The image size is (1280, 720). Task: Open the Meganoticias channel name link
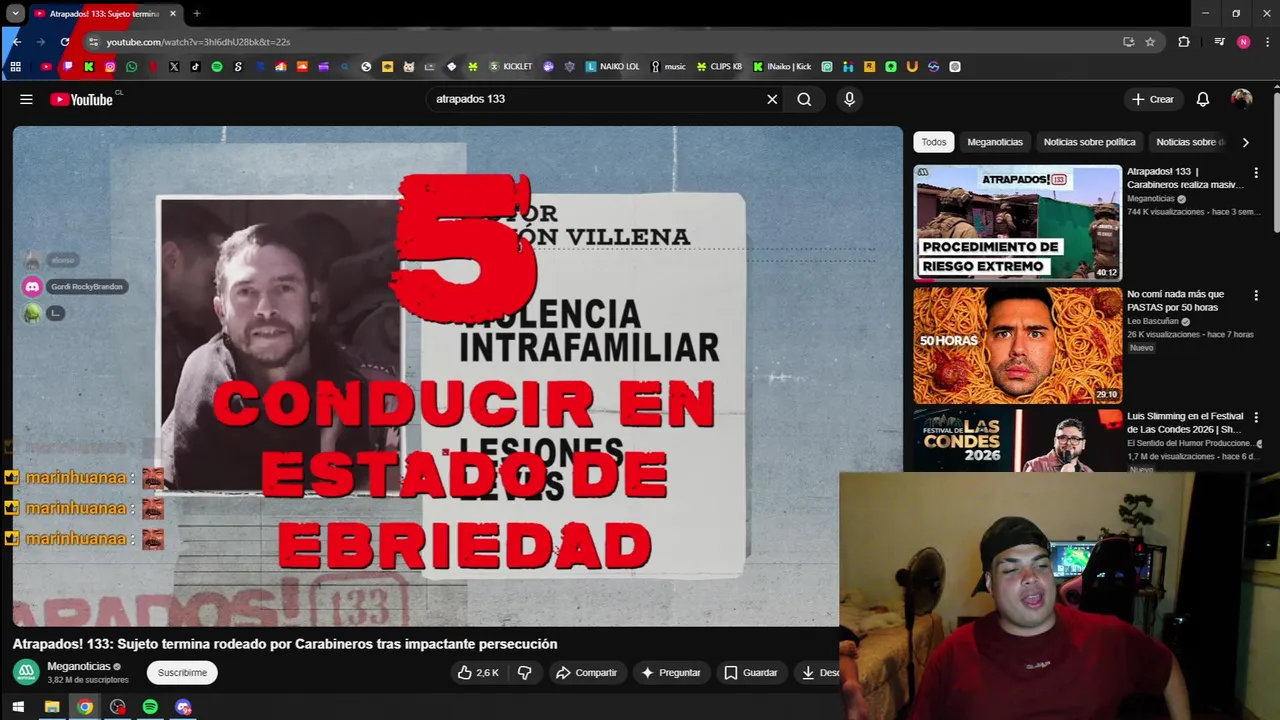pyautogui.click(x=79, y=667)
